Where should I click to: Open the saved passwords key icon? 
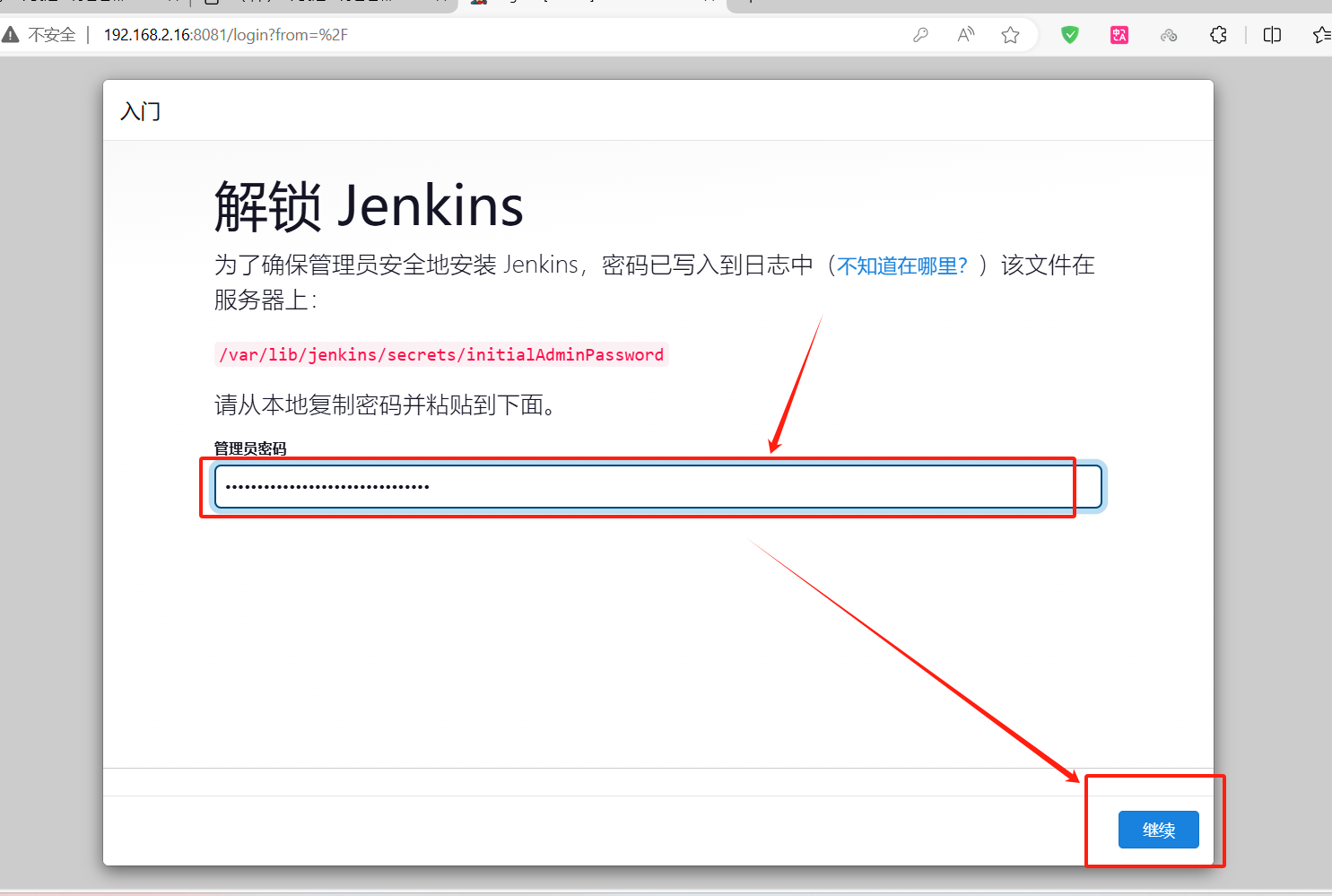click(920, 35)
